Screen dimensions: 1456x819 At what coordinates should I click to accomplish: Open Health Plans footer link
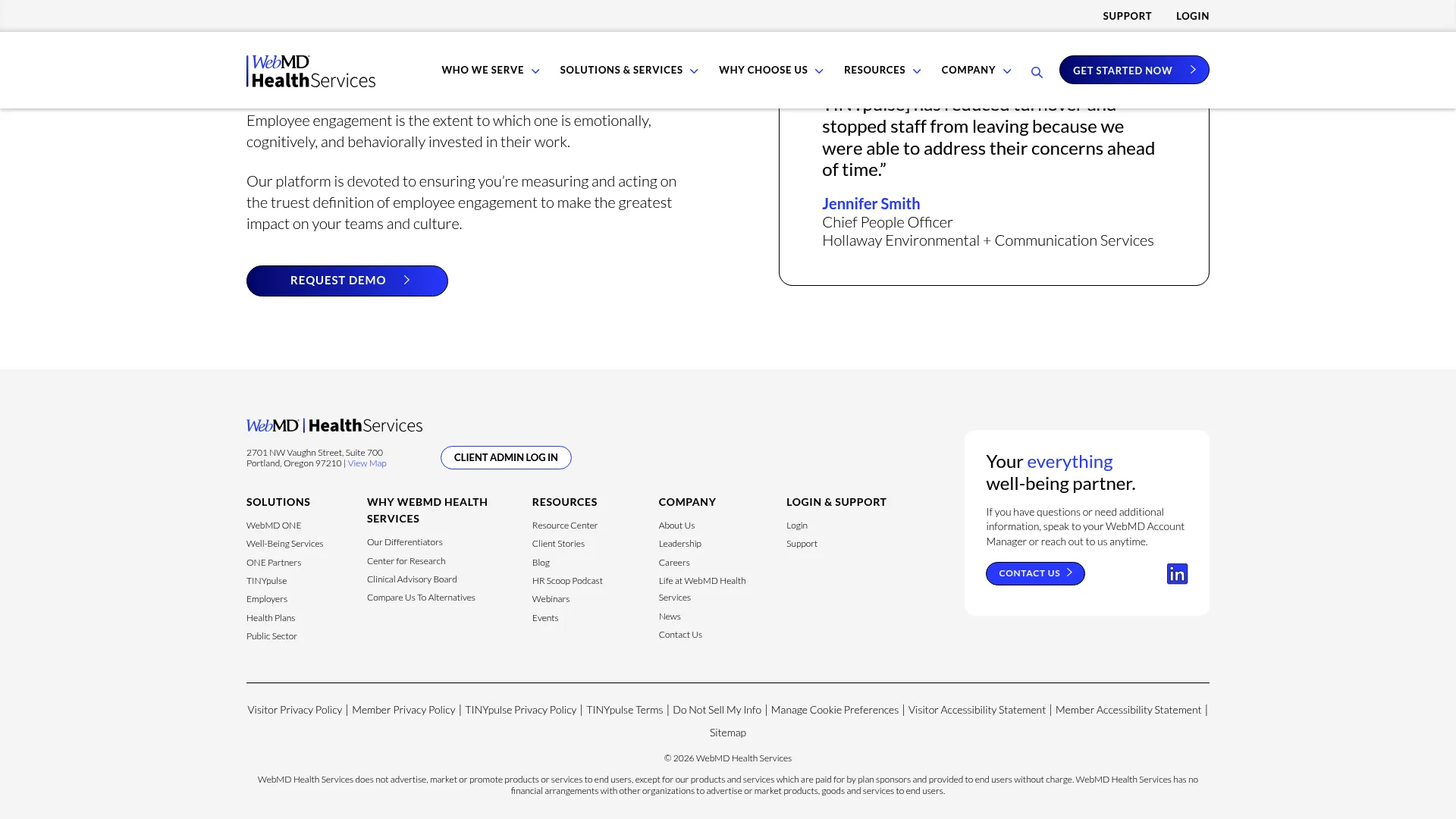(x=271, y=618)
